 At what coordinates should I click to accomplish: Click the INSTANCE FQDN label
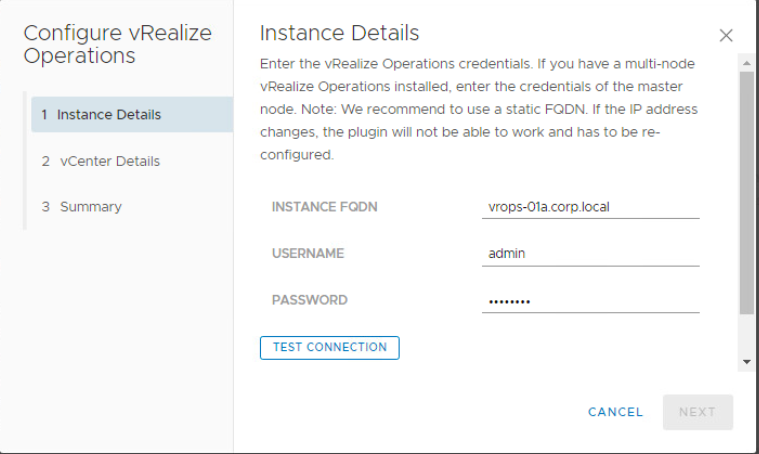tap(324, 207)
